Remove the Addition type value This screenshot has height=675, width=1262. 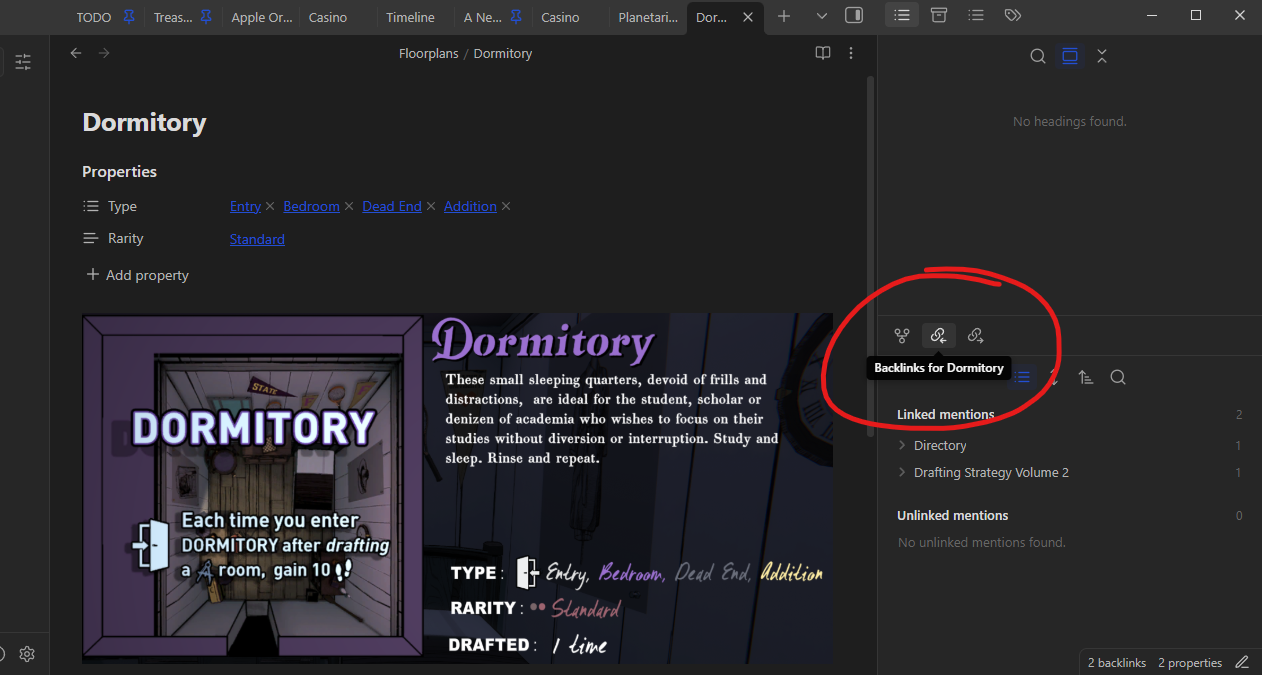coord(506,206)
